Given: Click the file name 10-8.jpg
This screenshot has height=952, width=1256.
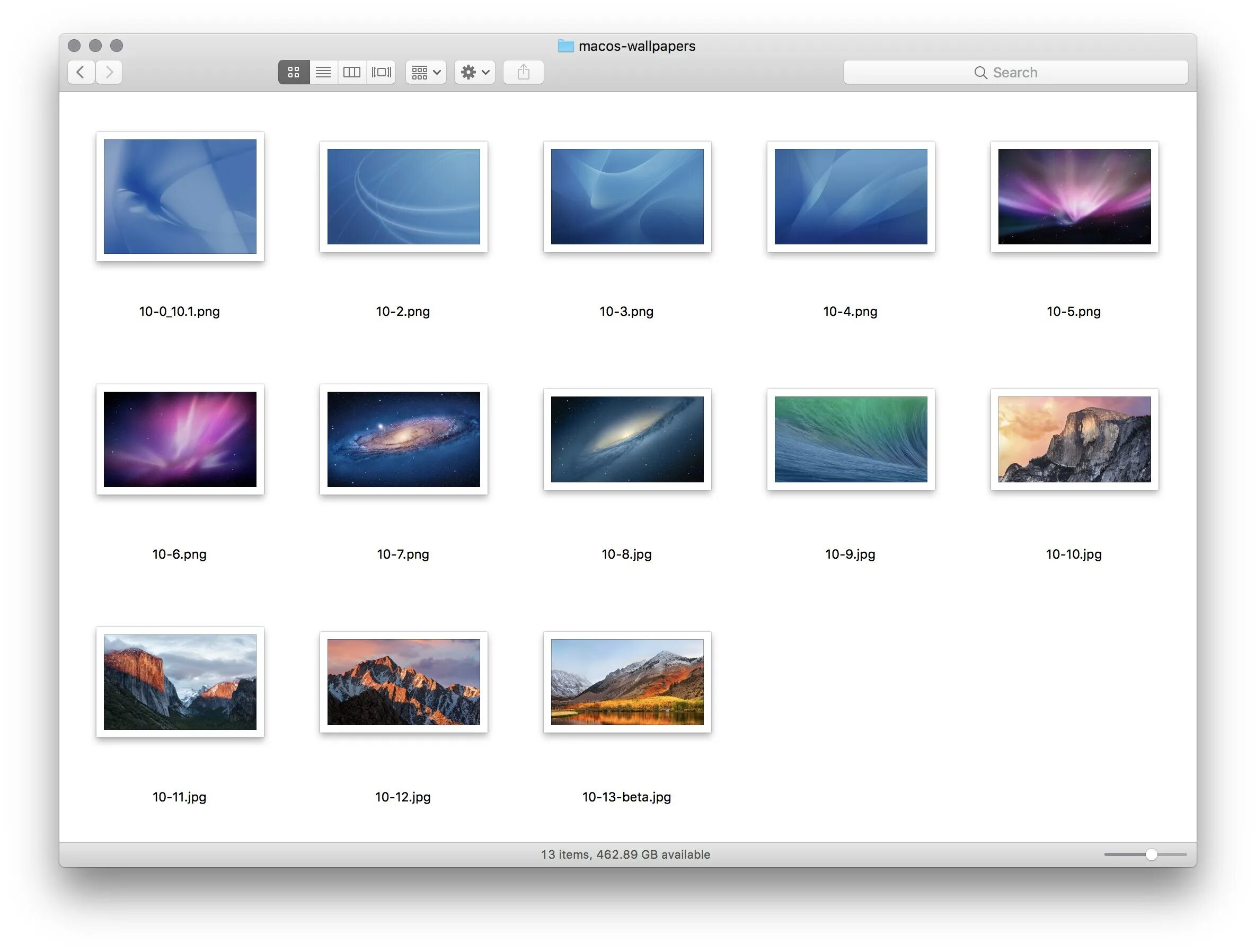Looking at the screenshot, I should (x=626, y=554).
